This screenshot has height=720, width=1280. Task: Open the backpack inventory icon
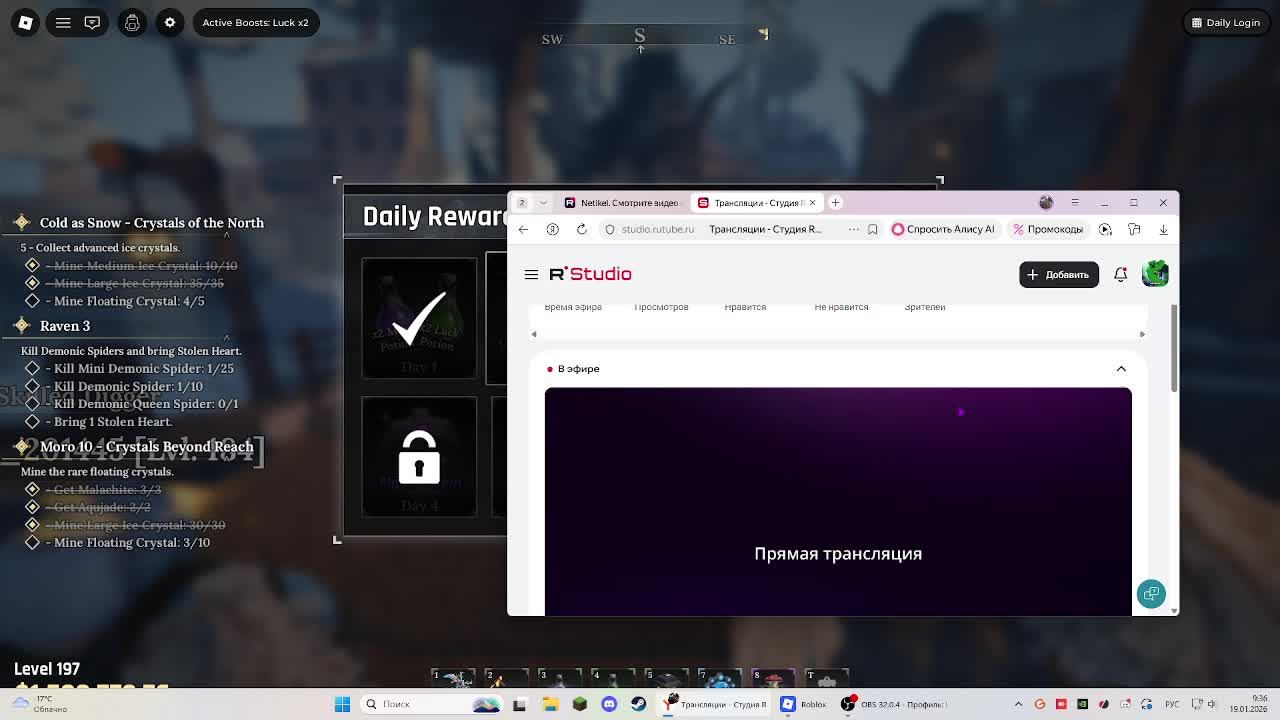point(132,22)
